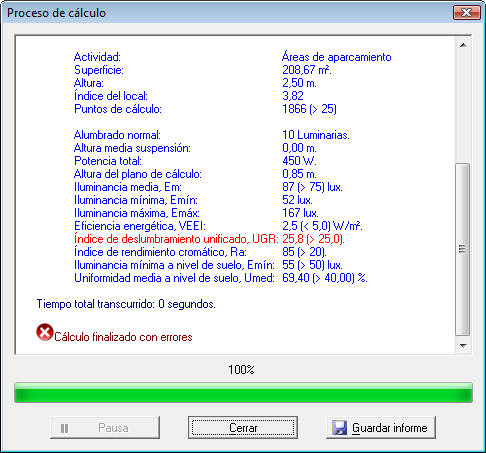Click the value '2,5 (< 5,0) W/m²'

coord(322,226)
